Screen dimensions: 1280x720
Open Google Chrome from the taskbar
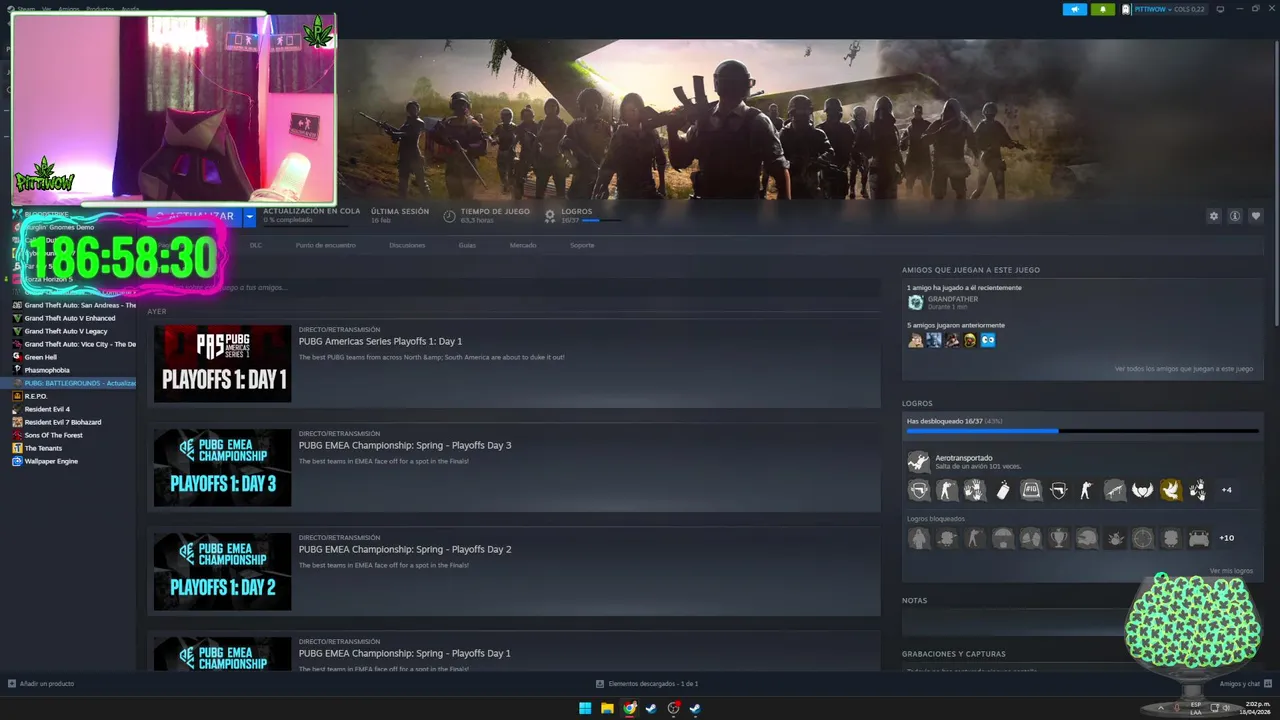[630, 708]
